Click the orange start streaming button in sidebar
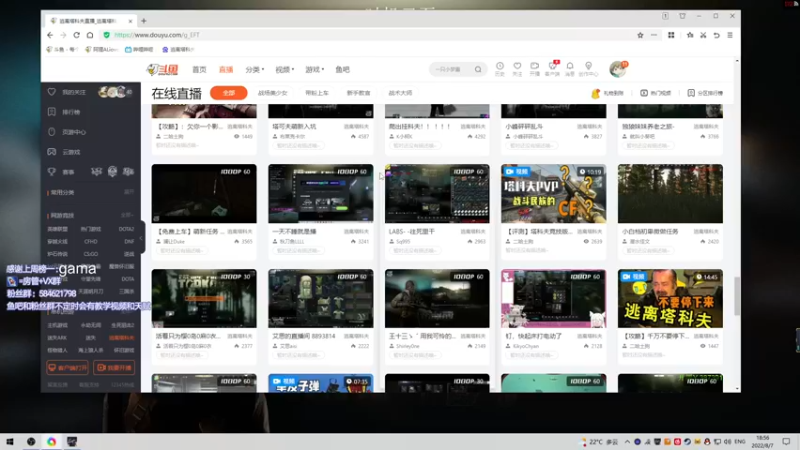800x450 pixels. 114,367
